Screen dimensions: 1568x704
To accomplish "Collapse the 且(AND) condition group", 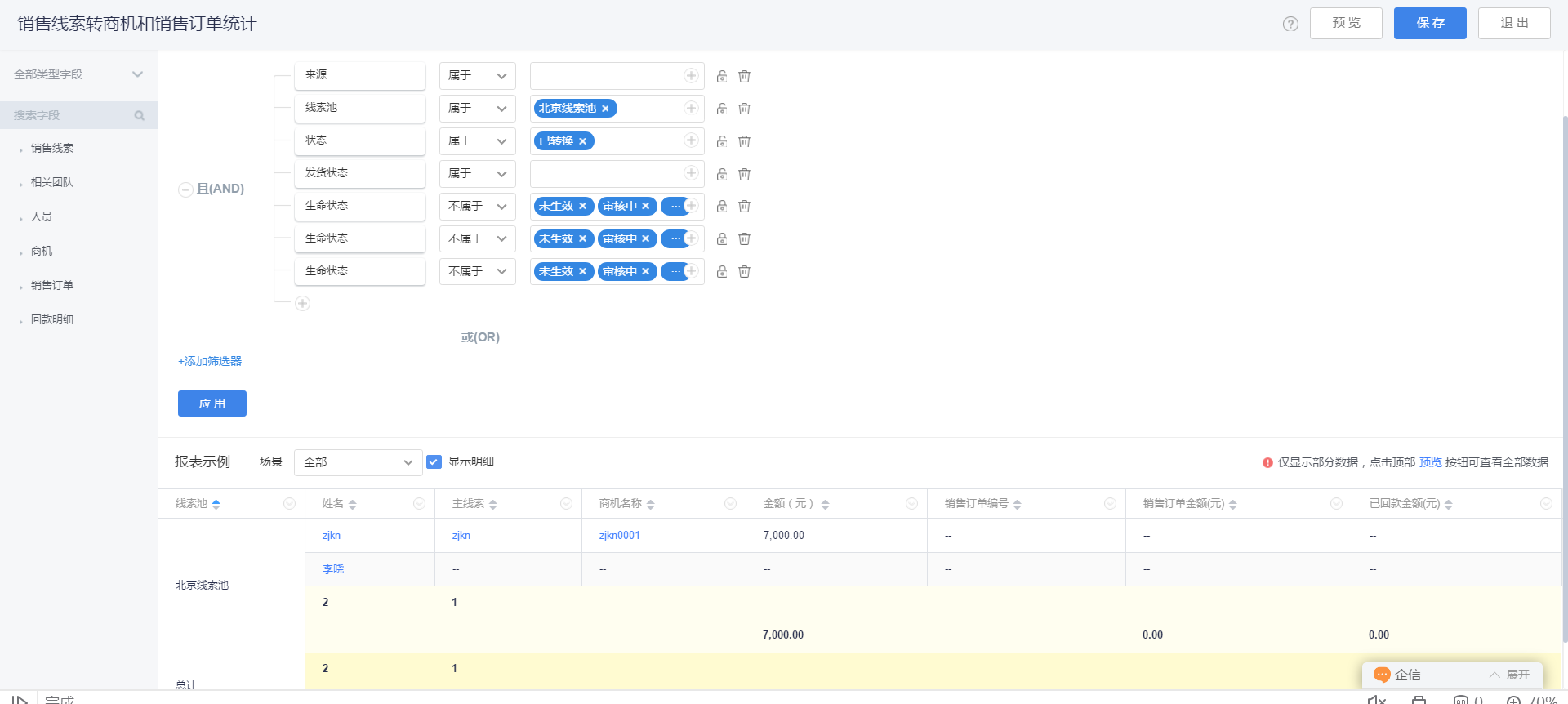I will (x=185, y=189).
